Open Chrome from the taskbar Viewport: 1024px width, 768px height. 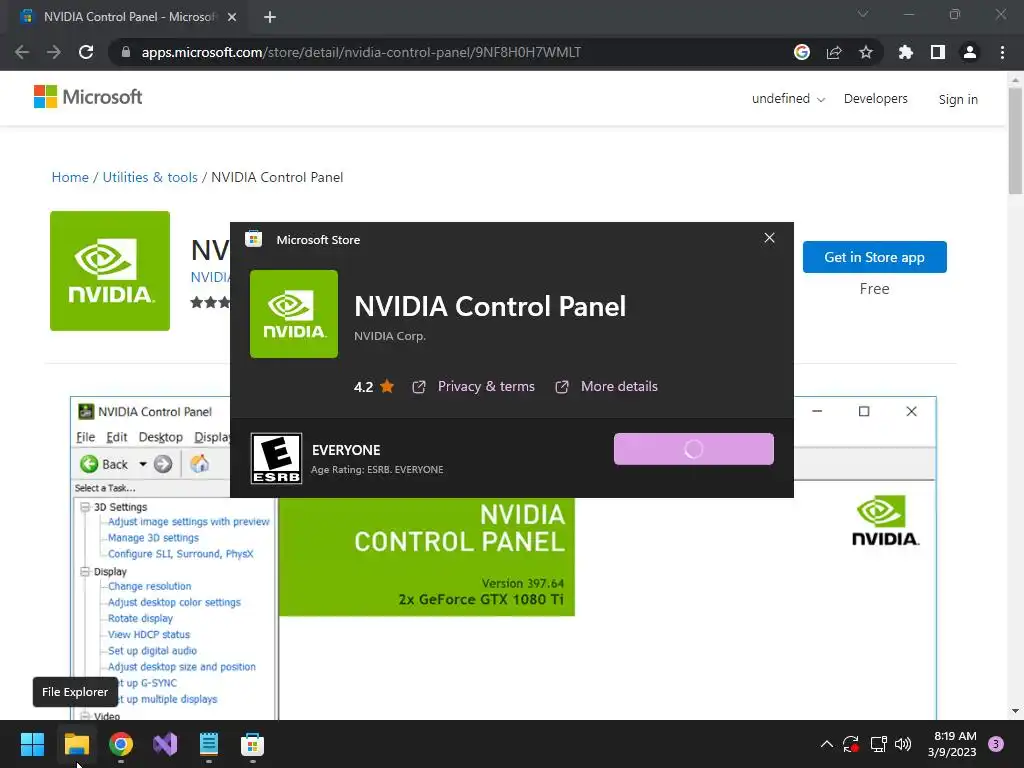click(x=121, y=744)
